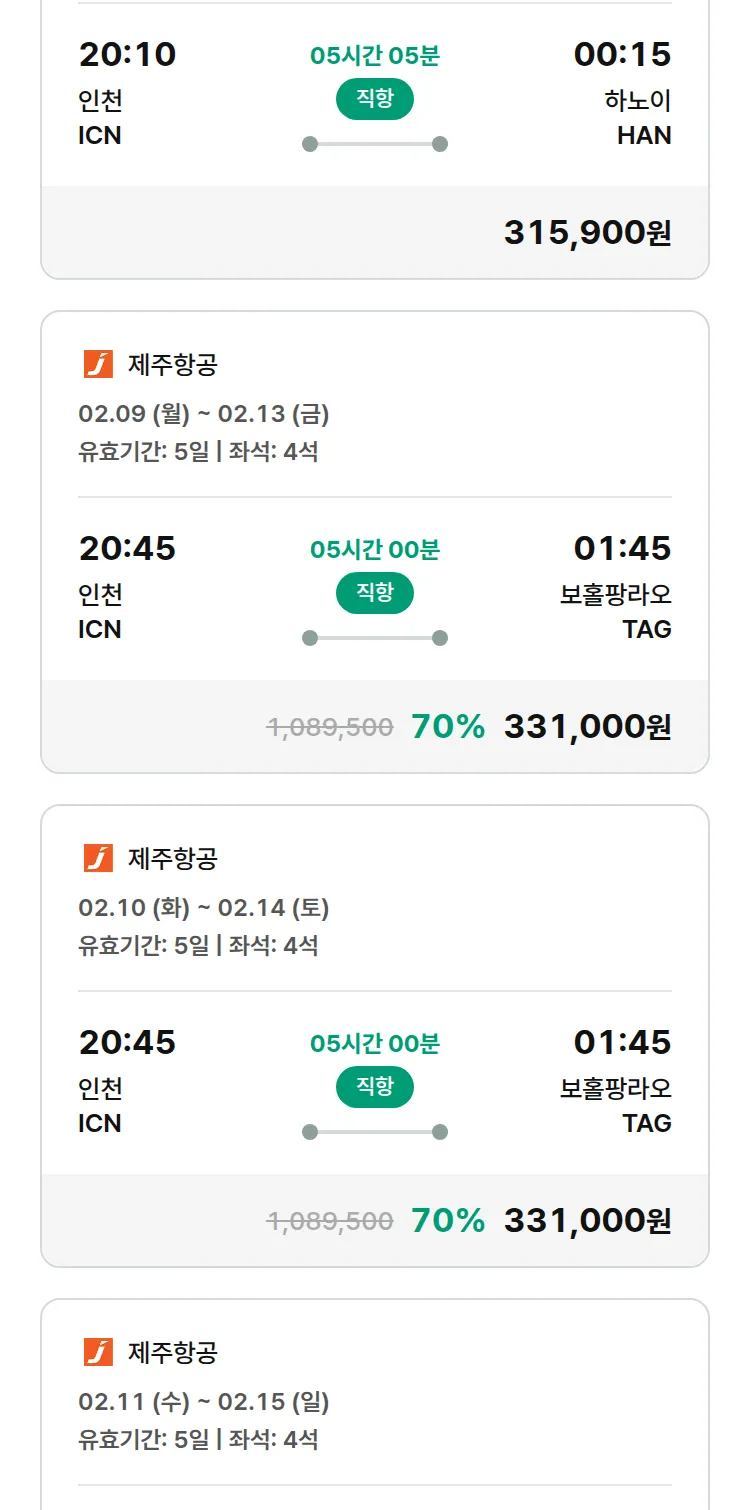Click 70% discount label on 02.10 flight

point(448,1221)
